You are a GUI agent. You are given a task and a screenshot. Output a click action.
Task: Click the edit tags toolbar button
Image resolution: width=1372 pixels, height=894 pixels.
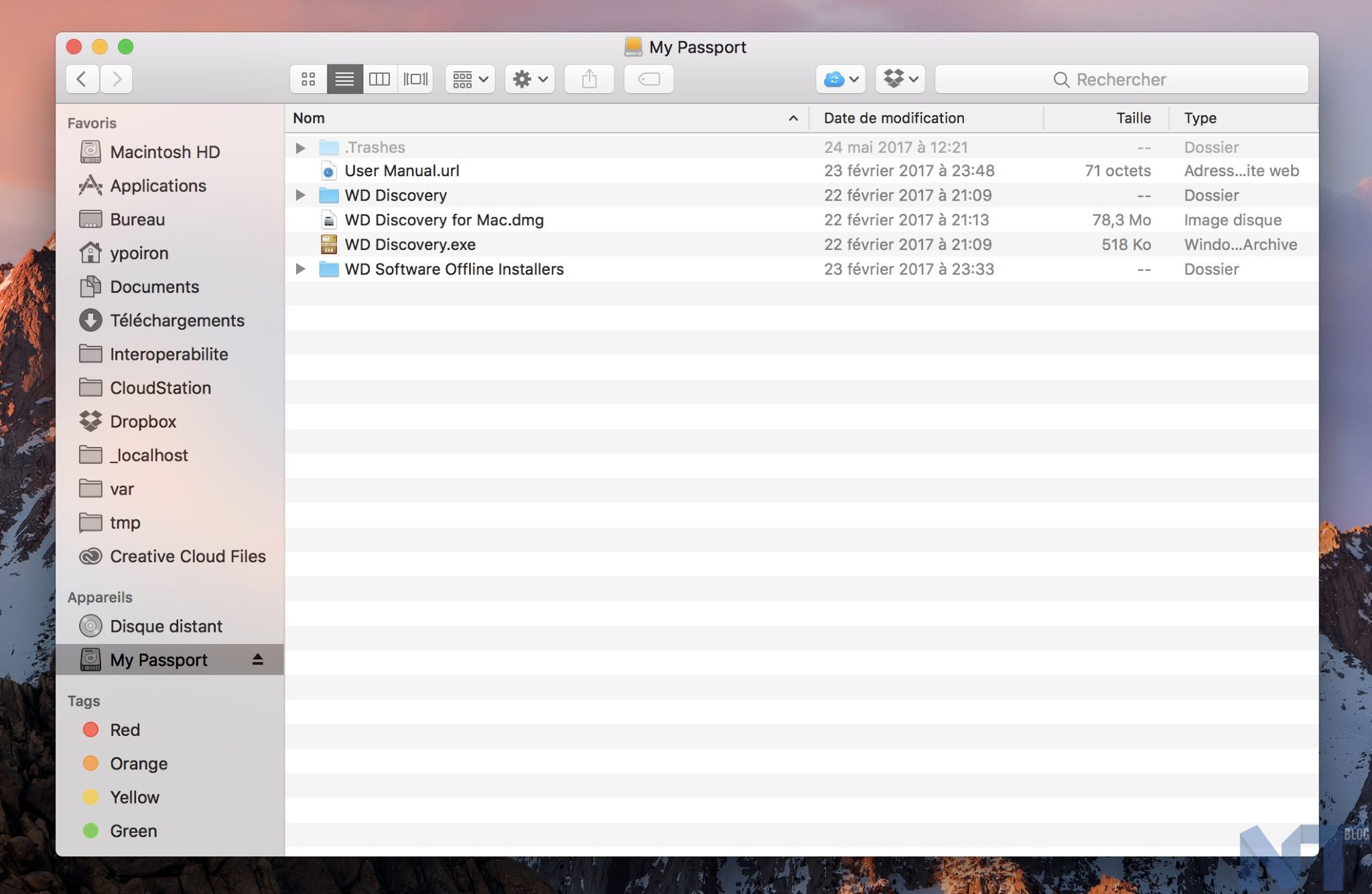648,79
